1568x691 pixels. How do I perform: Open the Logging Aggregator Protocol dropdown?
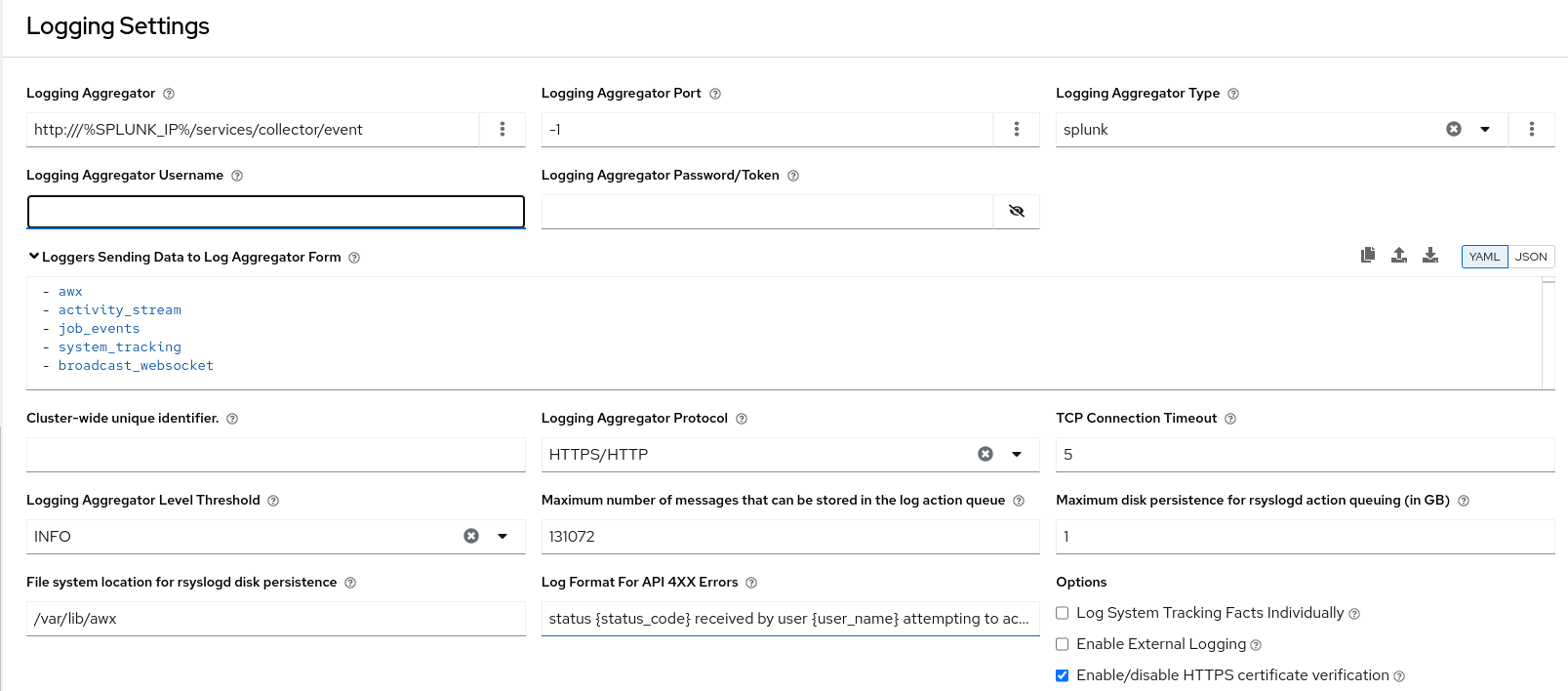[x=1017, y=454]
